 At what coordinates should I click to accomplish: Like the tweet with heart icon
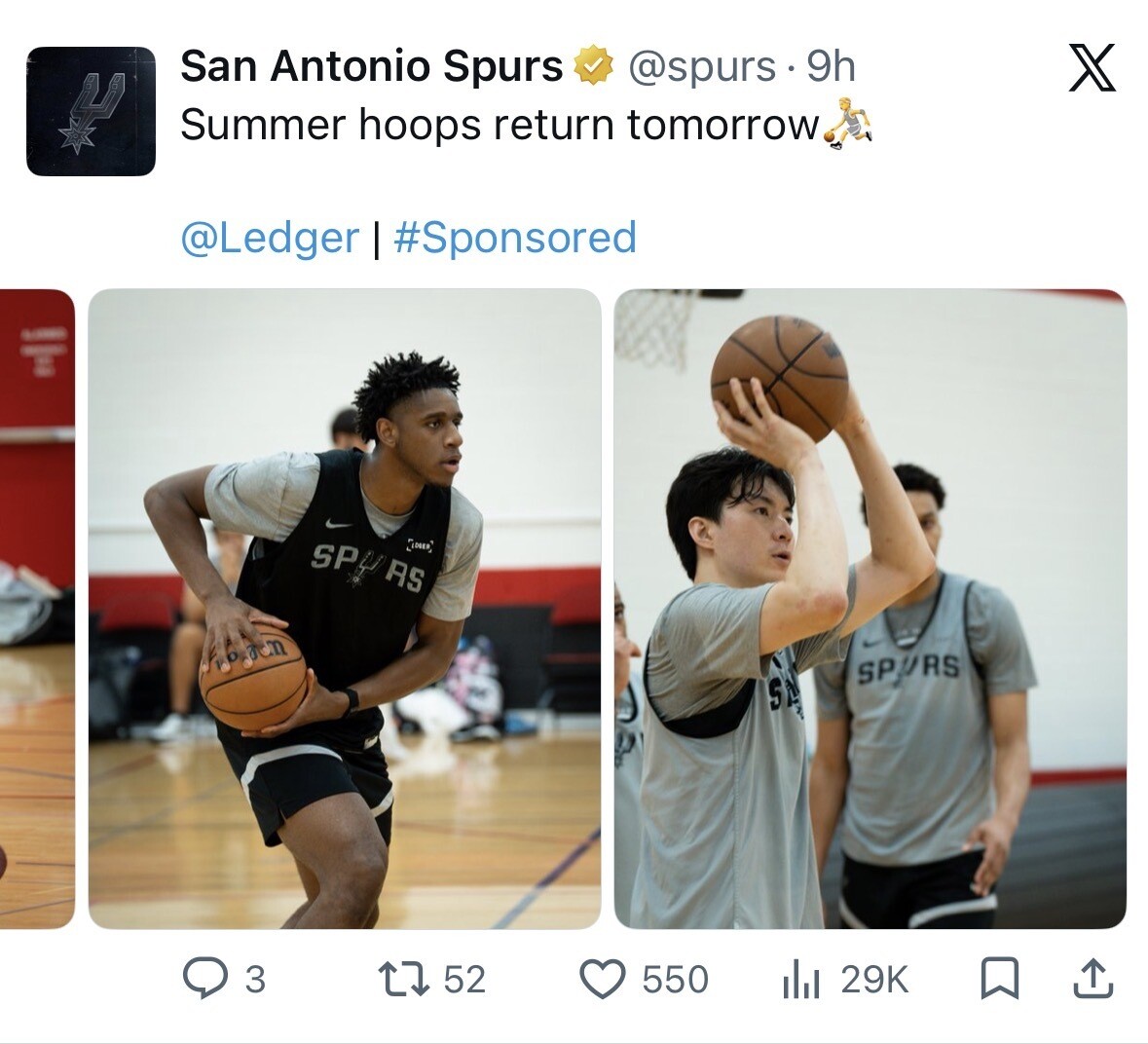(x=603, y=979)
